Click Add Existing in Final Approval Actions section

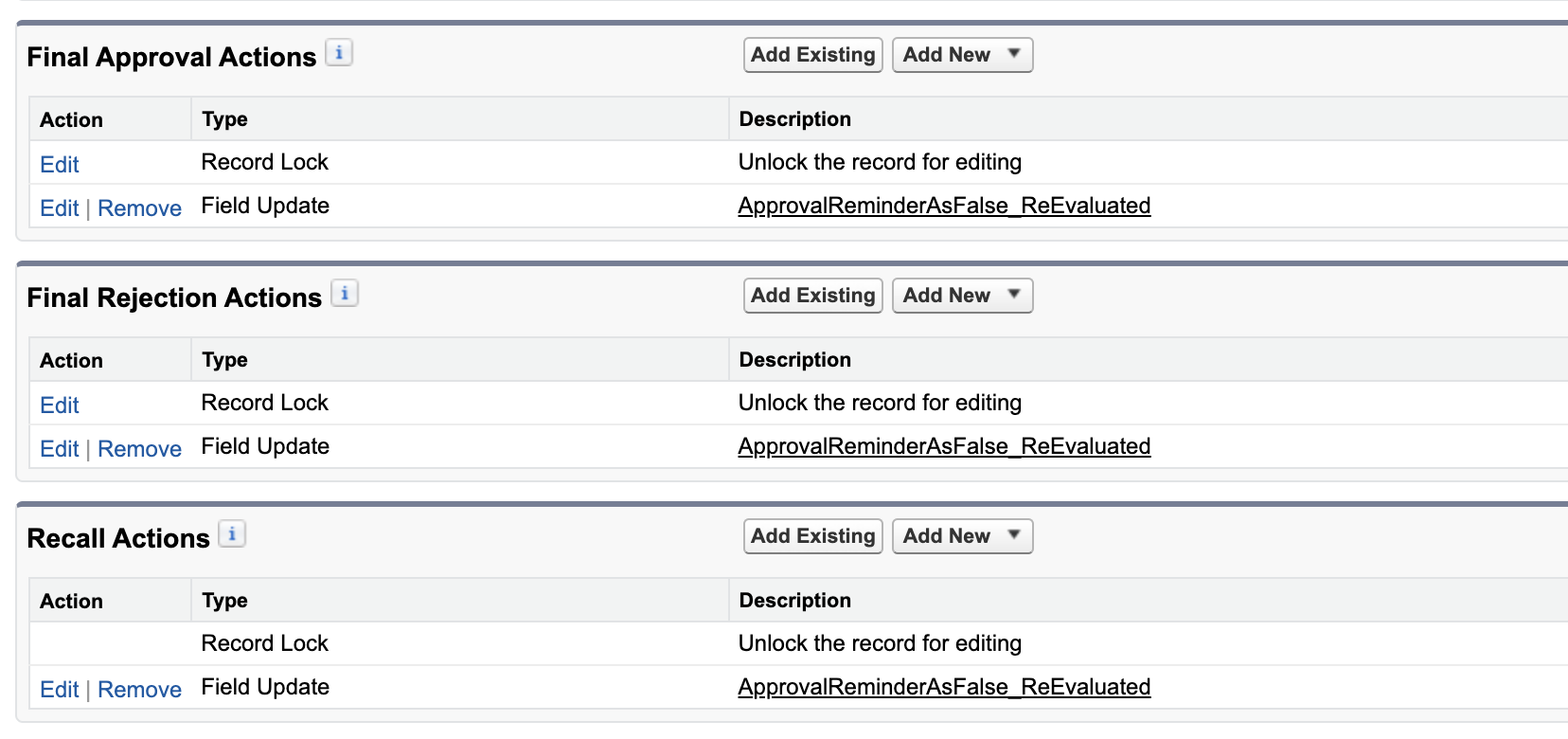click(x=812, y=54)
